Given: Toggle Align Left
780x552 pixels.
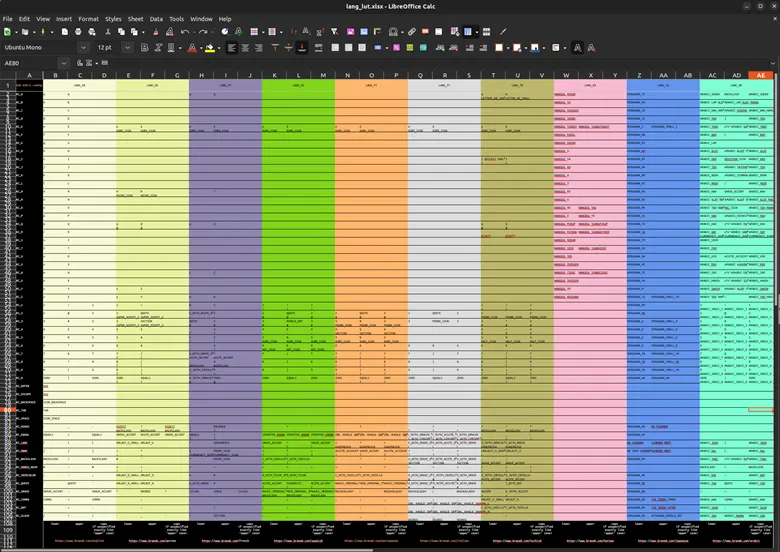Looking at the screenshot, I should click(x=231, y=48).
